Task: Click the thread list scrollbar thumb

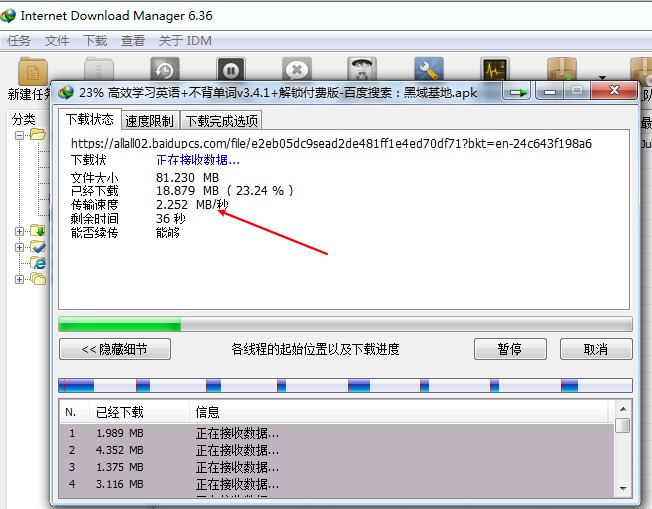Action: point(623,425)
